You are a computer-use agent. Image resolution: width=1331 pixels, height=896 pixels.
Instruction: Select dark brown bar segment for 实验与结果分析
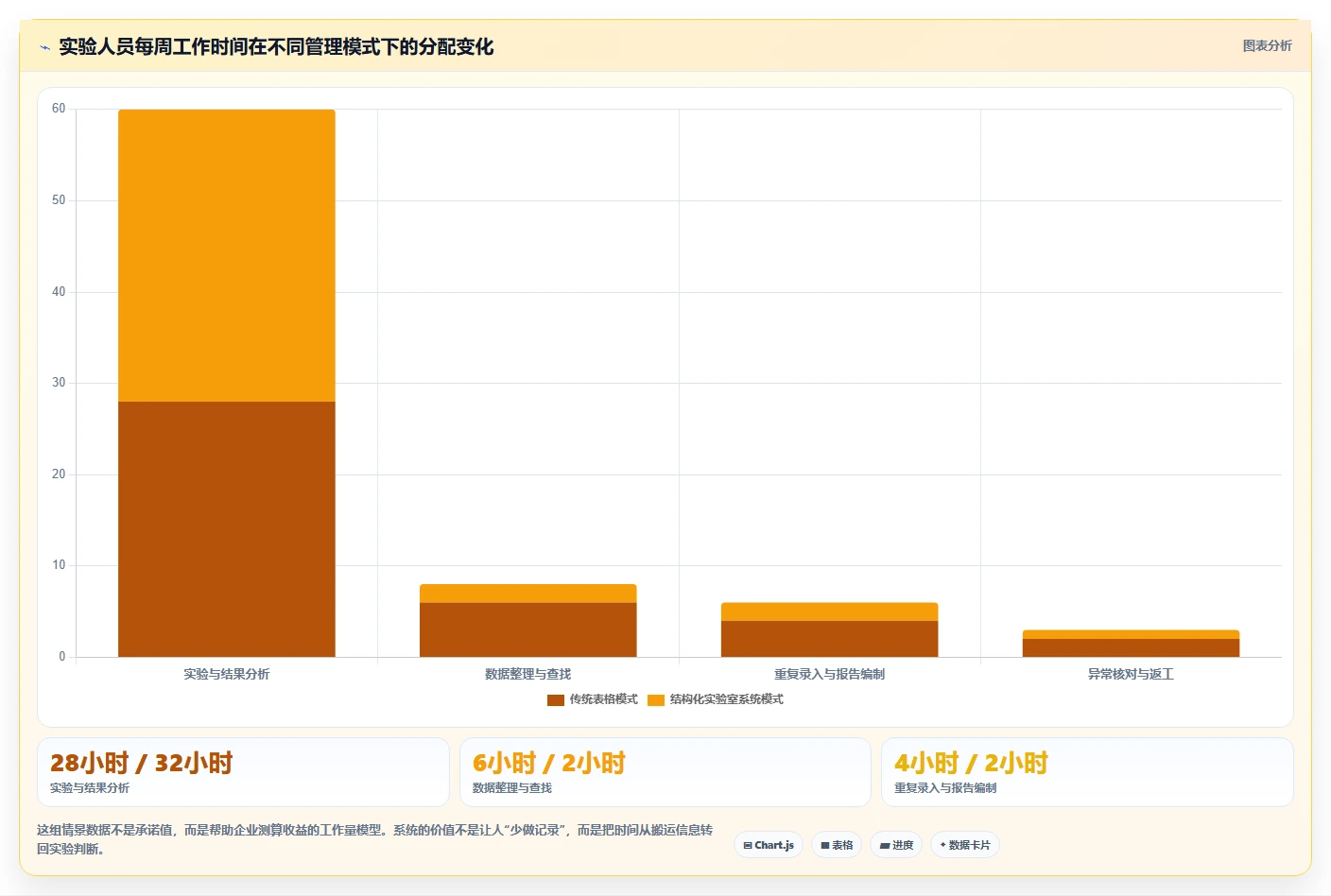[x=227, y=529]
